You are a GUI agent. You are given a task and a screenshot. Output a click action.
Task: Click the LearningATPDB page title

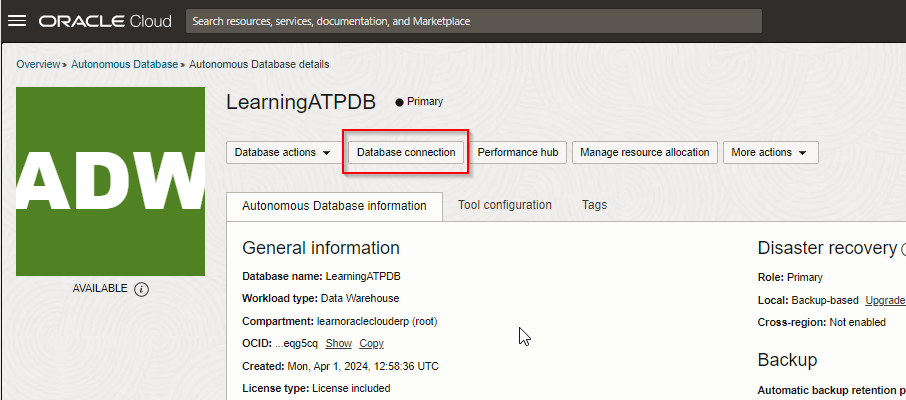301,102
